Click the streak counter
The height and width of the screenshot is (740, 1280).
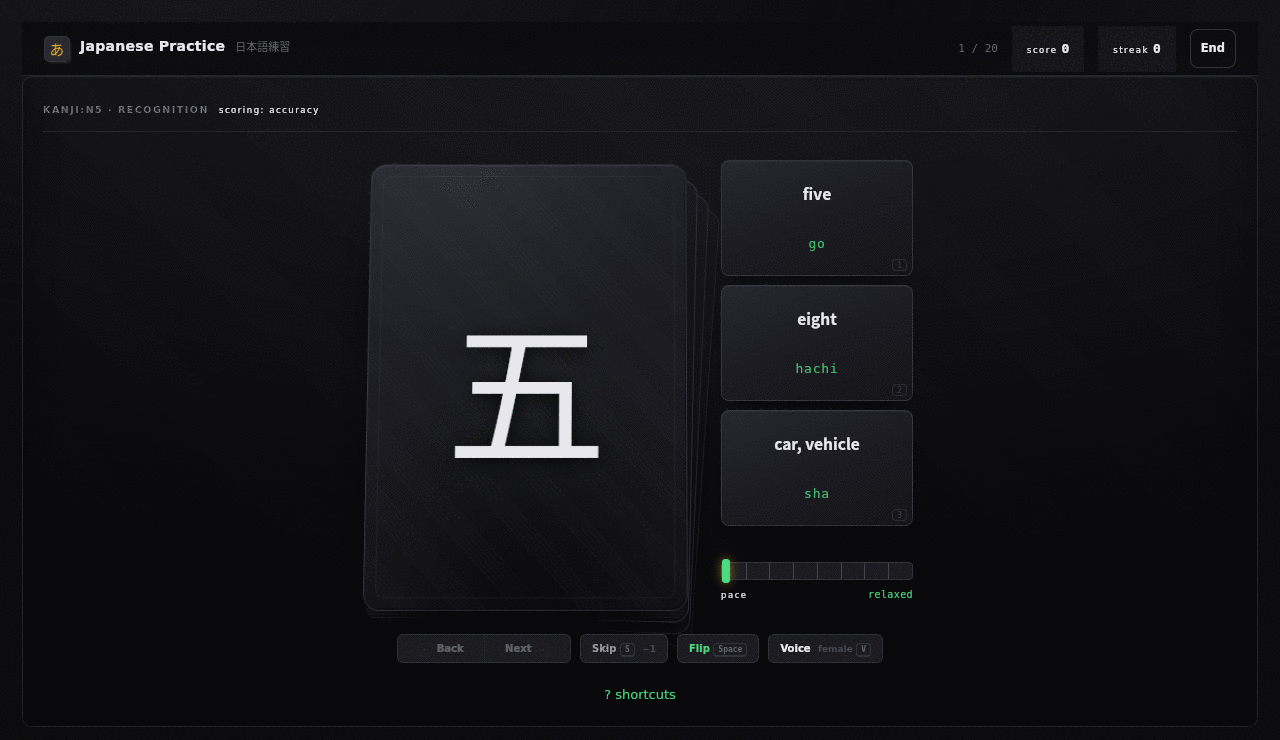click(1137, 49)
